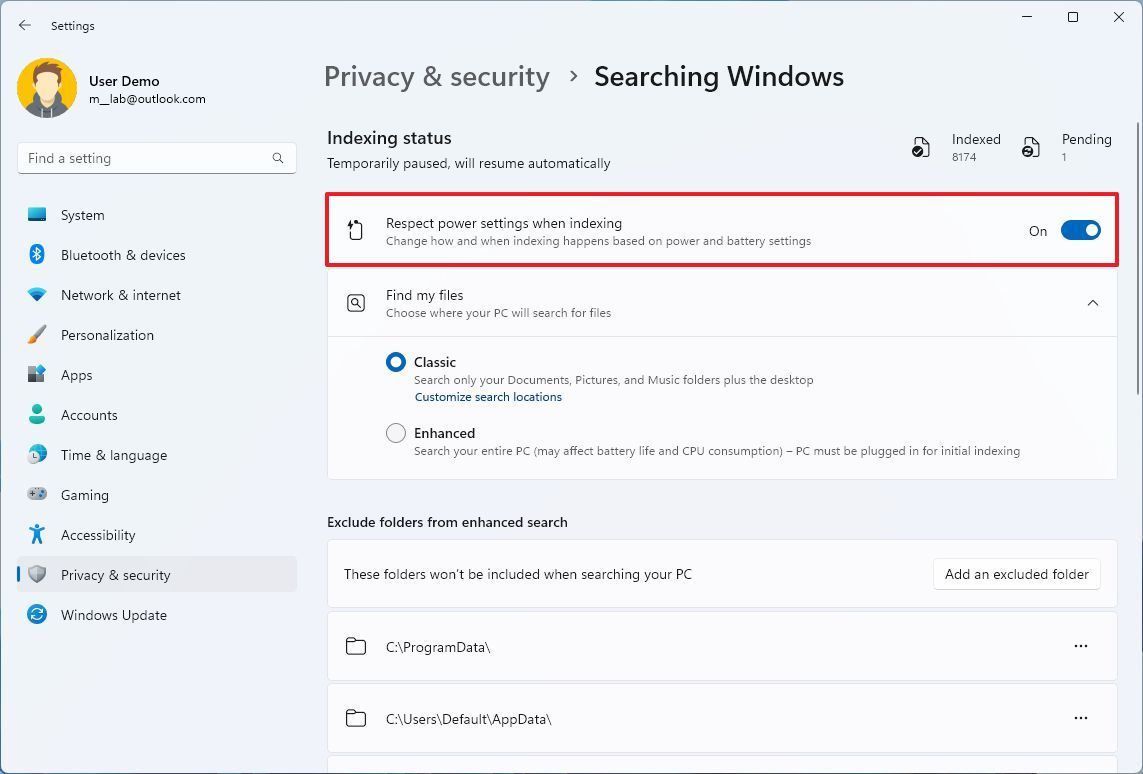Click the back arrow icon
This screenshot has width=1143, height=774.
pyautogui.click(x=25, y=25)
